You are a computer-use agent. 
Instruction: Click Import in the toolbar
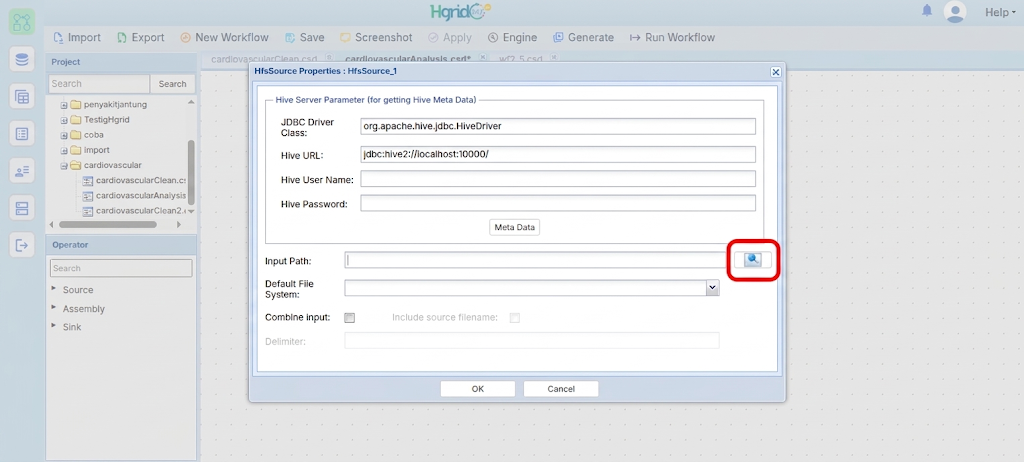(77, 37)
